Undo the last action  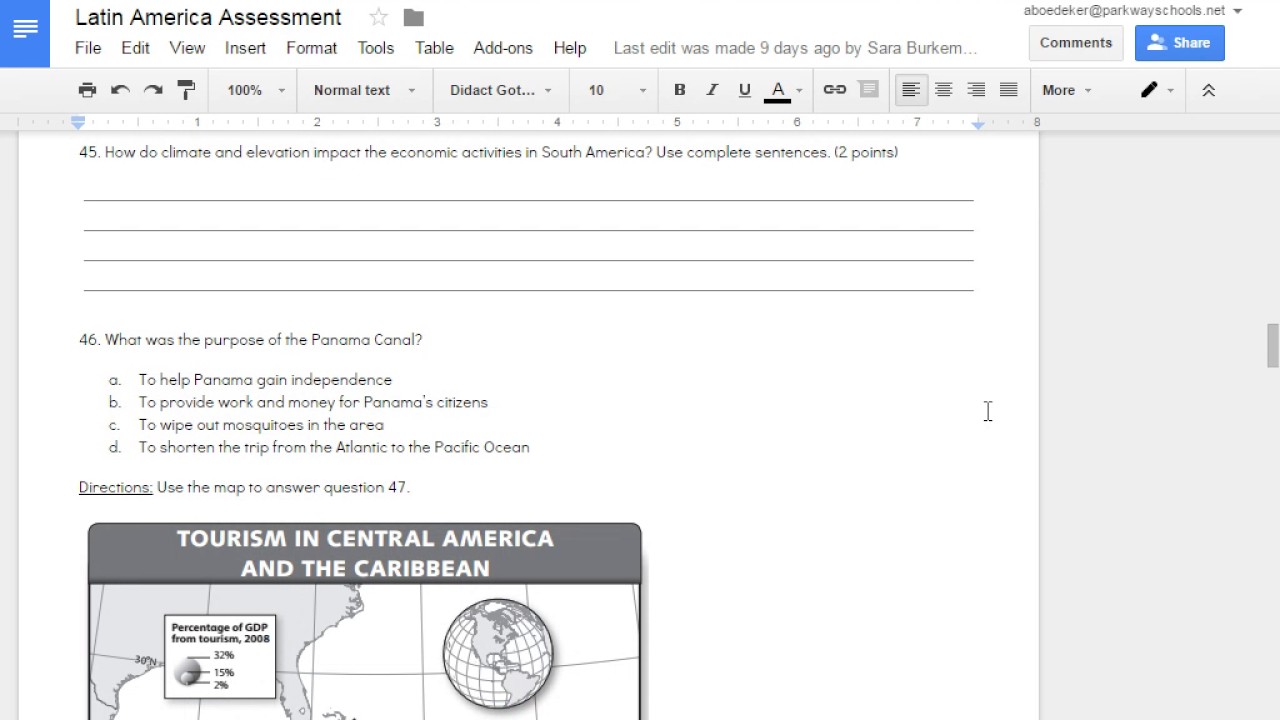pyautogui.click(x=120, y=90)
